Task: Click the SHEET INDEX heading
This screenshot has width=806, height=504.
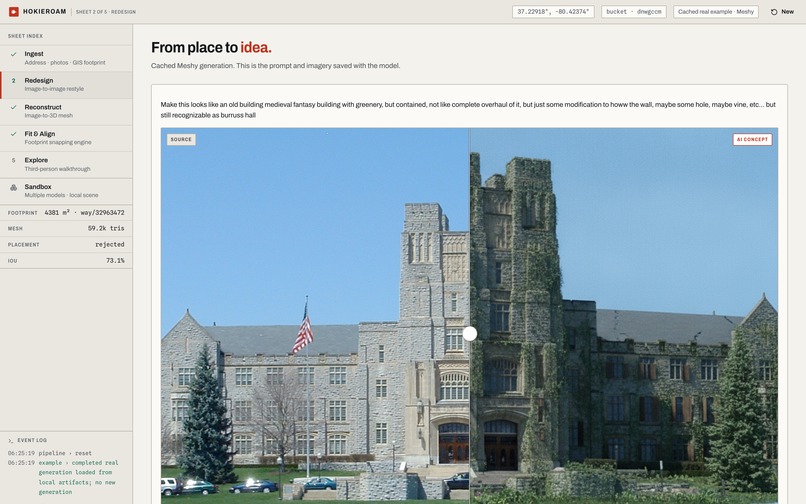Action: (x=25, y=36)
